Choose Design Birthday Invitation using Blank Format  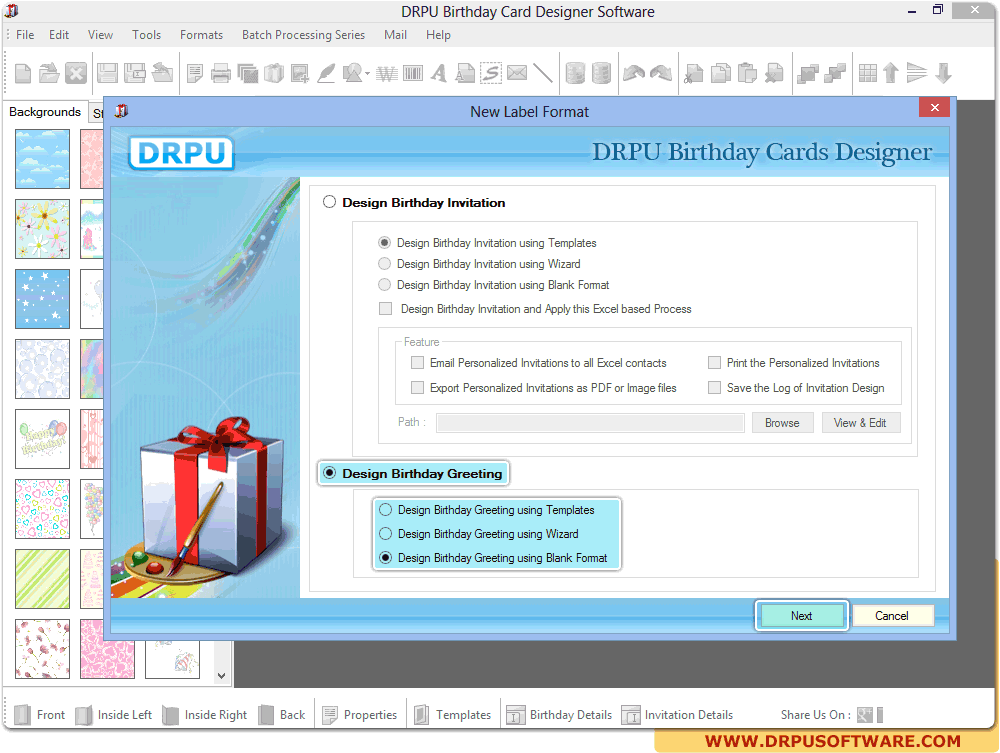pos(384,285)
